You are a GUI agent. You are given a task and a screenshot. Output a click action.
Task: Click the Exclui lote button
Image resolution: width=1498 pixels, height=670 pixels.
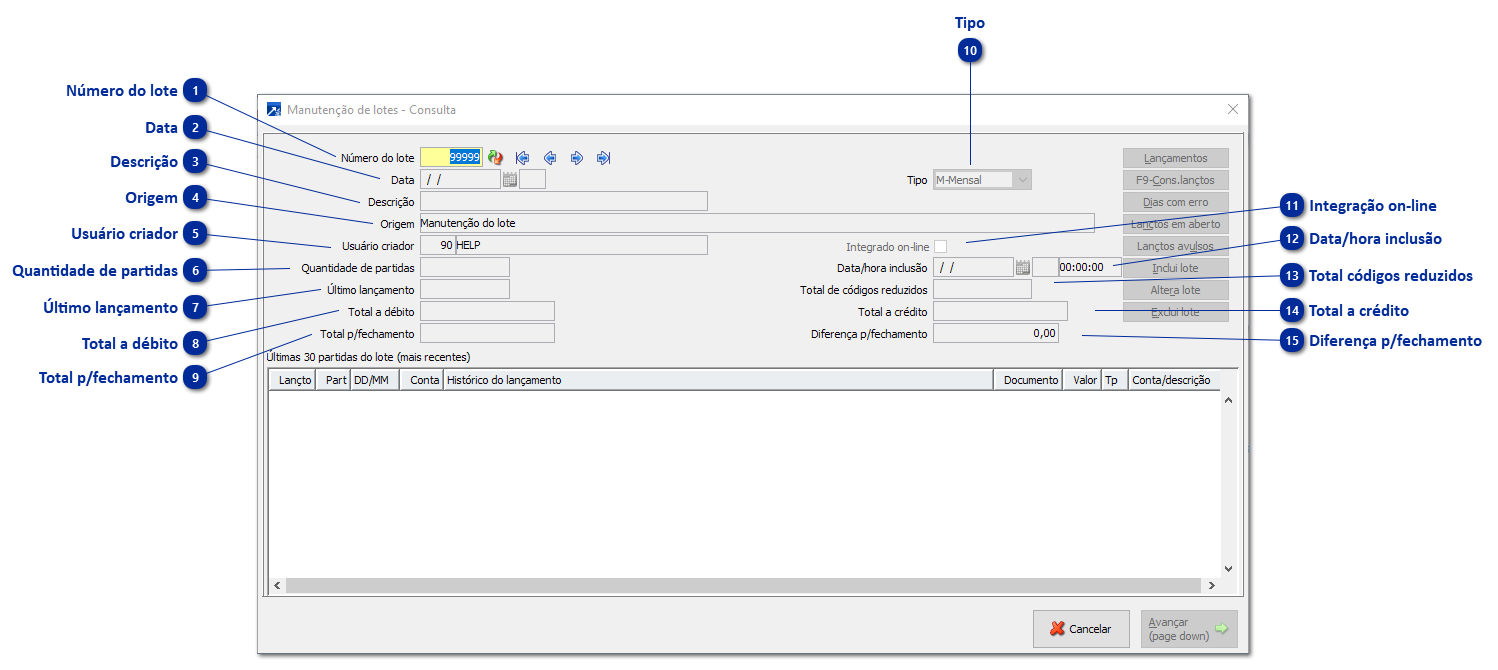[1176, 312]
